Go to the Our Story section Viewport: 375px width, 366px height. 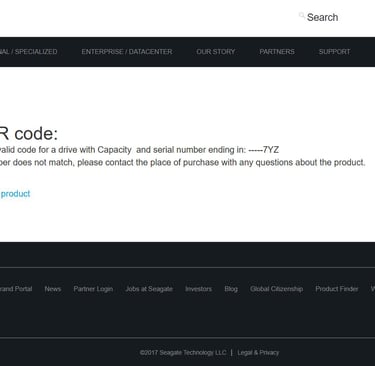216,52
